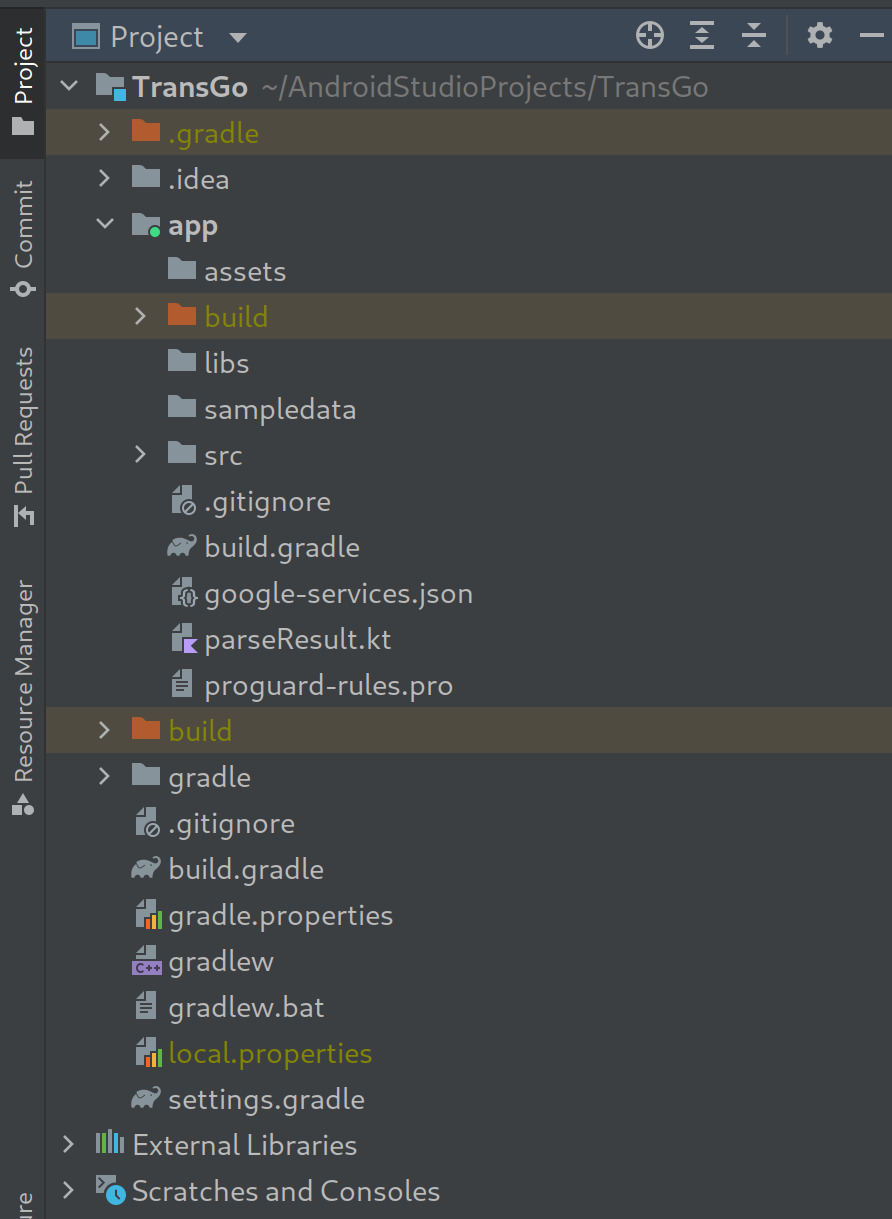Expand the gradle folder
This screenshot has width=892, height=1219.
click(x=105, y=777)
